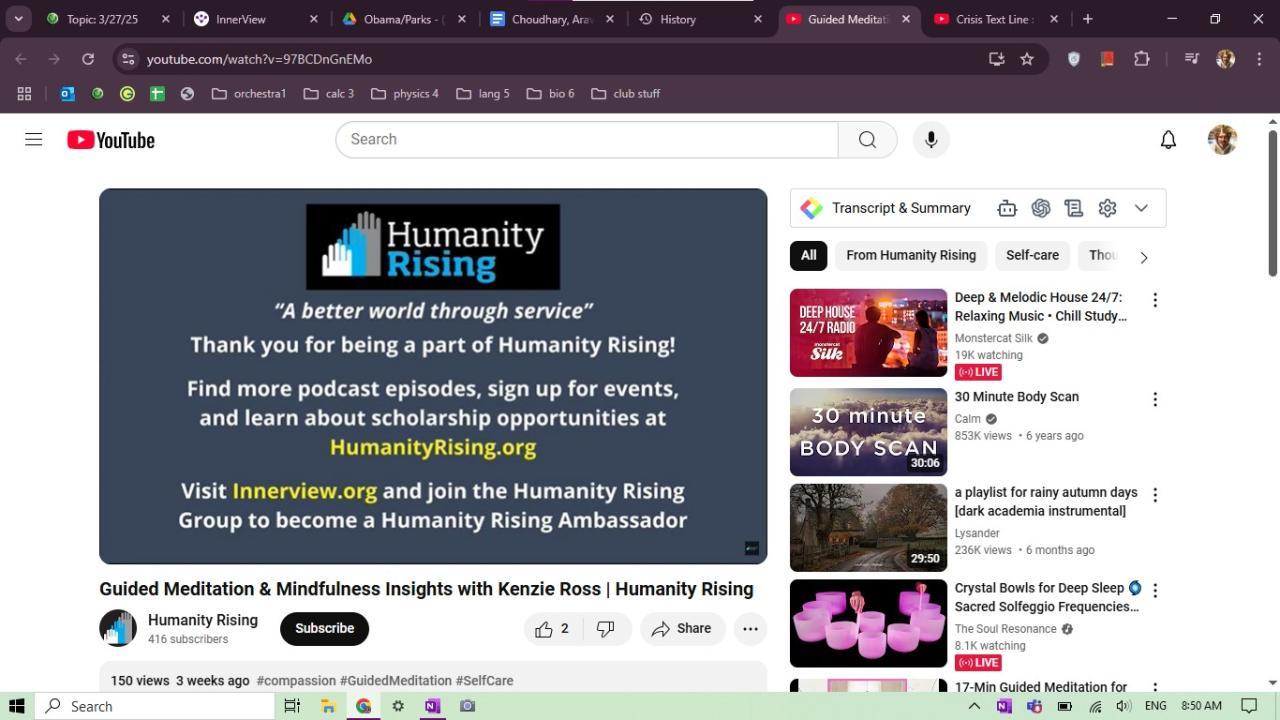1280x720 pixels.
Task: Click the search magnifier button
Action: (867, 139)
